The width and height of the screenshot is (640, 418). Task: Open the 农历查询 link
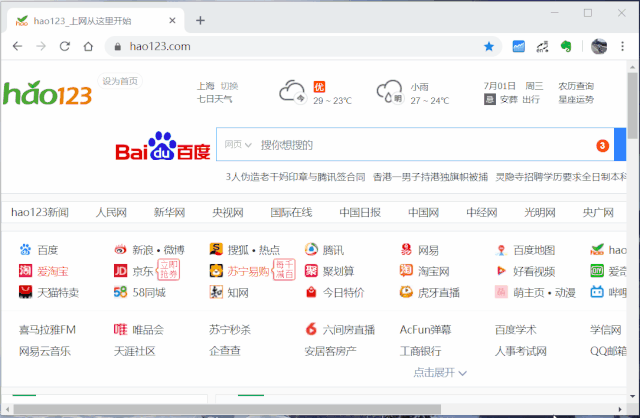click(576, 86)
